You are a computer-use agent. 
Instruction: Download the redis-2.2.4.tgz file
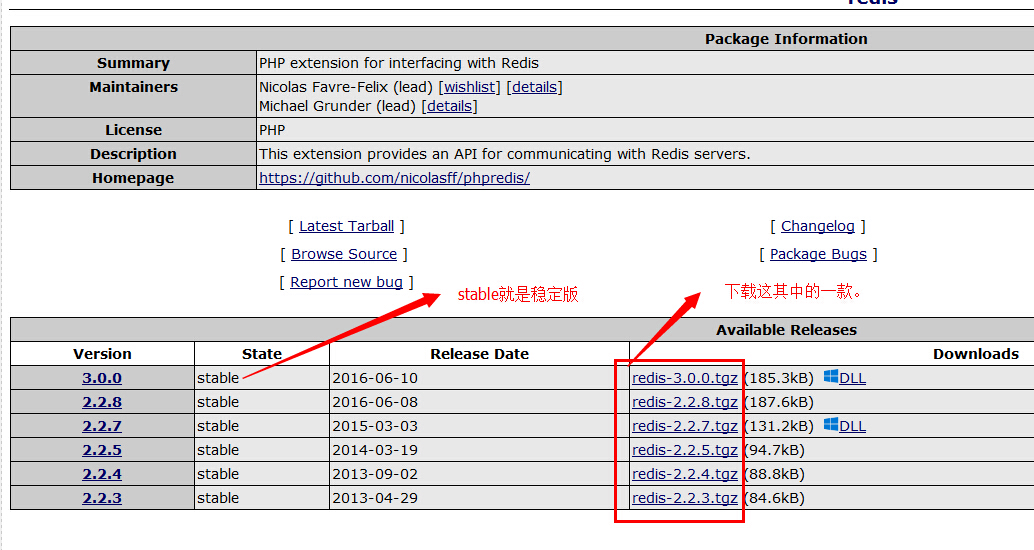coord(684,474)
